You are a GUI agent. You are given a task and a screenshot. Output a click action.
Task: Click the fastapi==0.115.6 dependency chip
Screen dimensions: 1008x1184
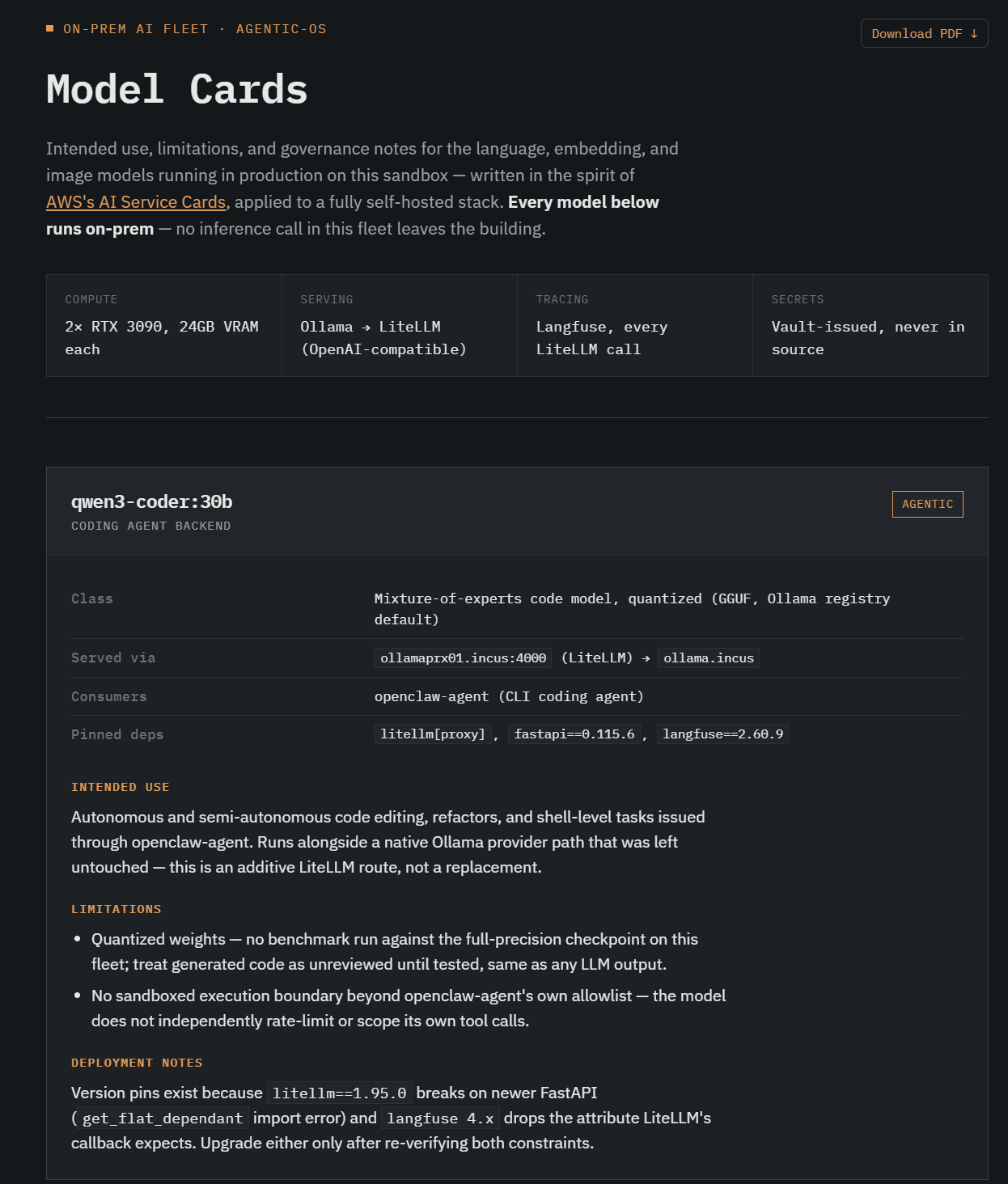[x=574, y=734]
